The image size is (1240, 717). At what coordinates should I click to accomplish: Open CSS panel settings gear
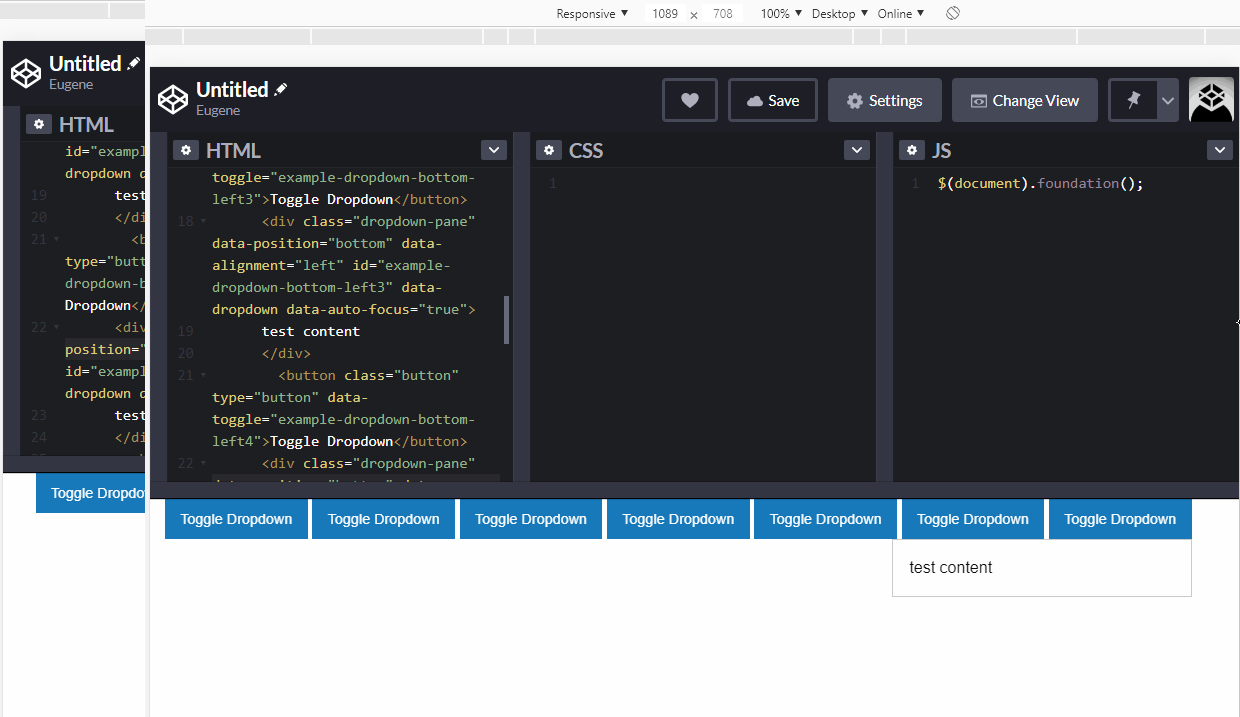click(549, 150)
